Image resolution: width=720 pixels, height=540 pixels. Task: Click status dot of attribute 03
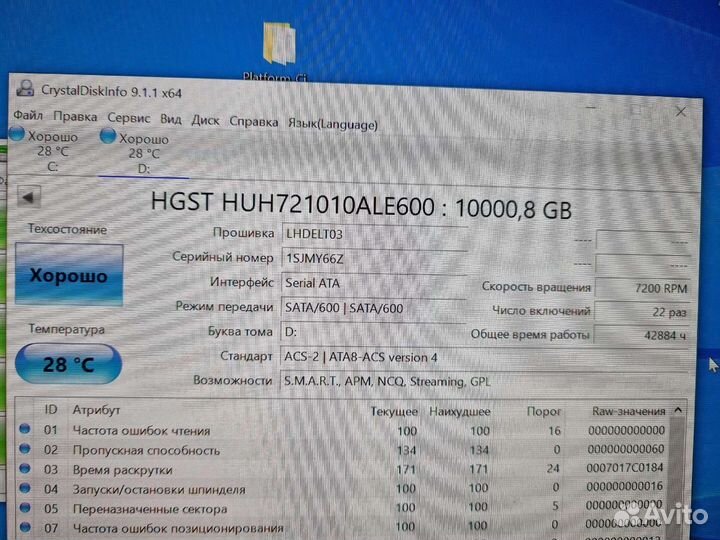(25, 468)
